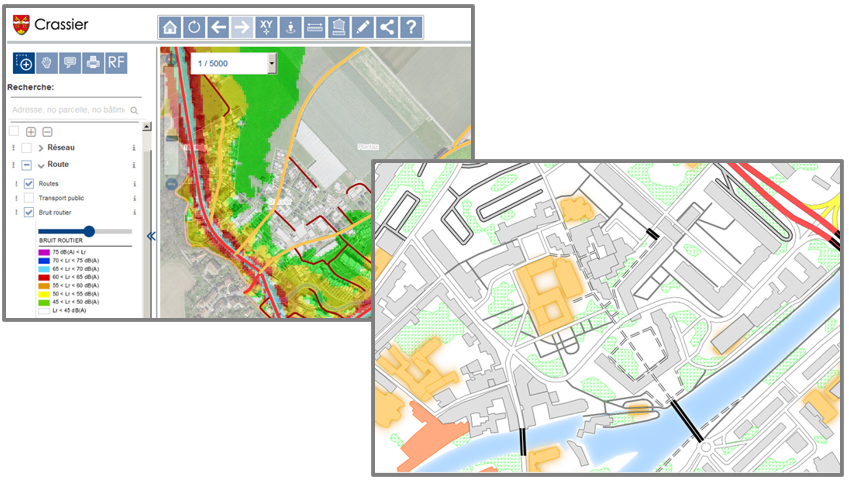Open the help question mark icon
This screenshot has width=849, height=480.
coord(410,28)
